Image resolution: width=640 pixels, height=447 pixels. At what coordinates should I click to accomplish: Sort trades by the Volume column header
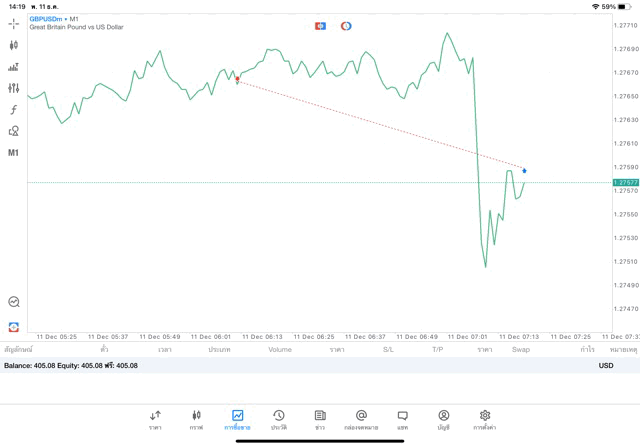[280, 350]
